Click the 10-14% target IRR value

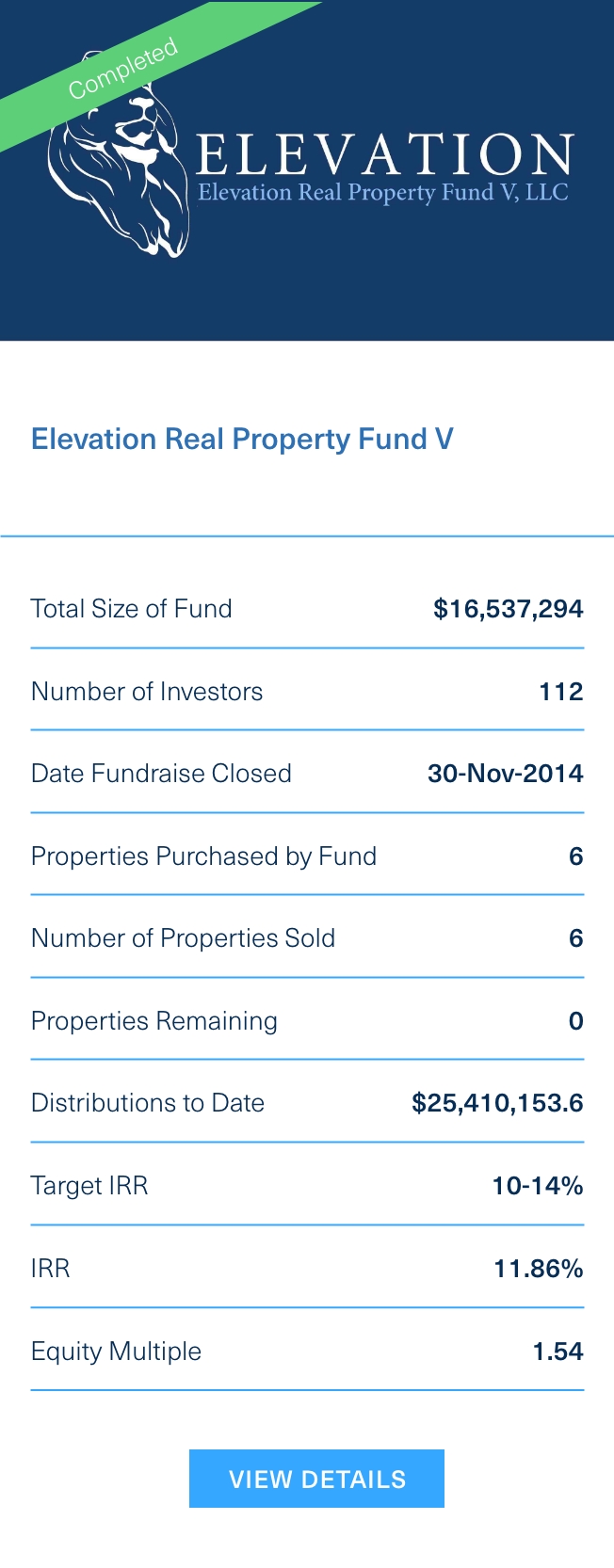pos(537,1186)
